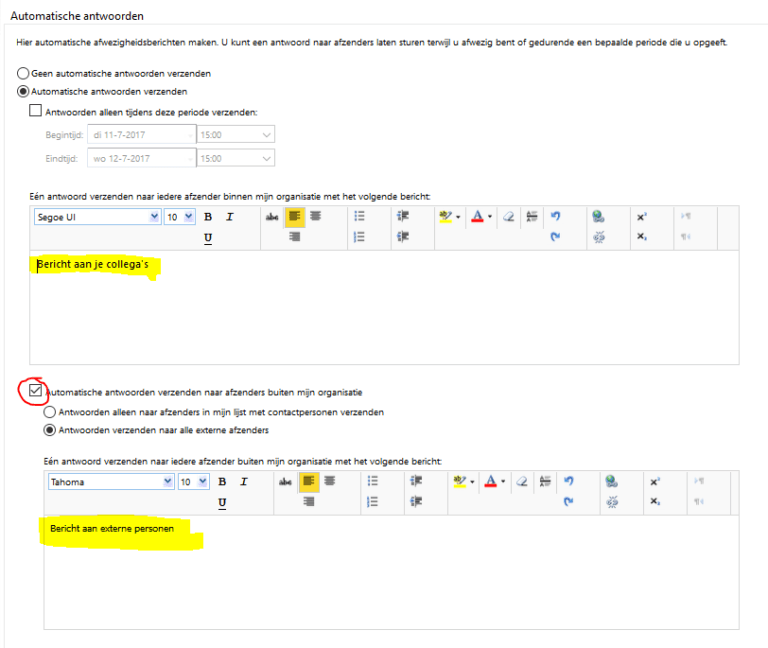Open highlight color arrow in internal toolbar
This screenshot has width=768, height=648.
pyautogui.click(x=458, y=217)
